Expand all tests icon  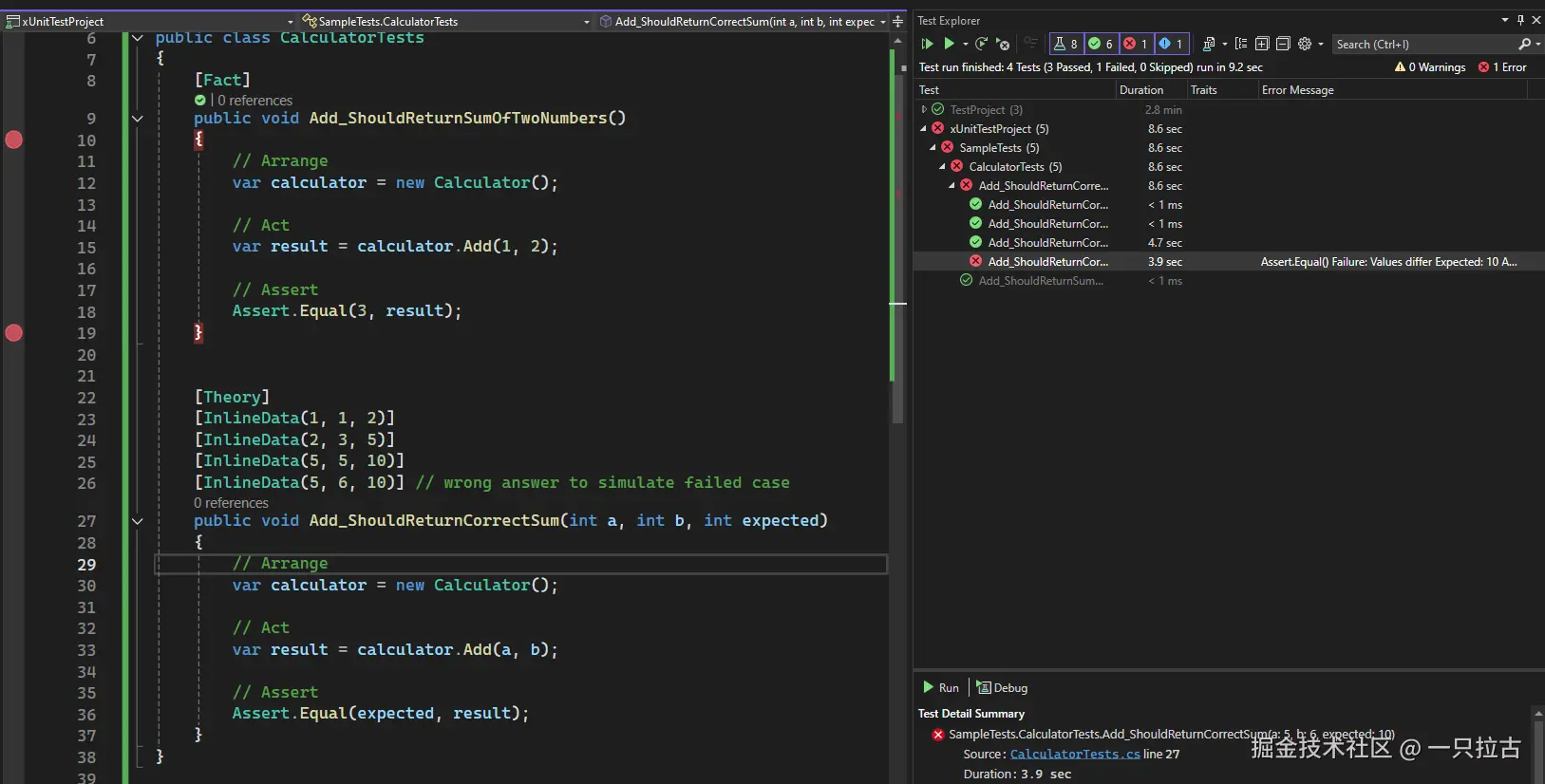[1262, 44]
